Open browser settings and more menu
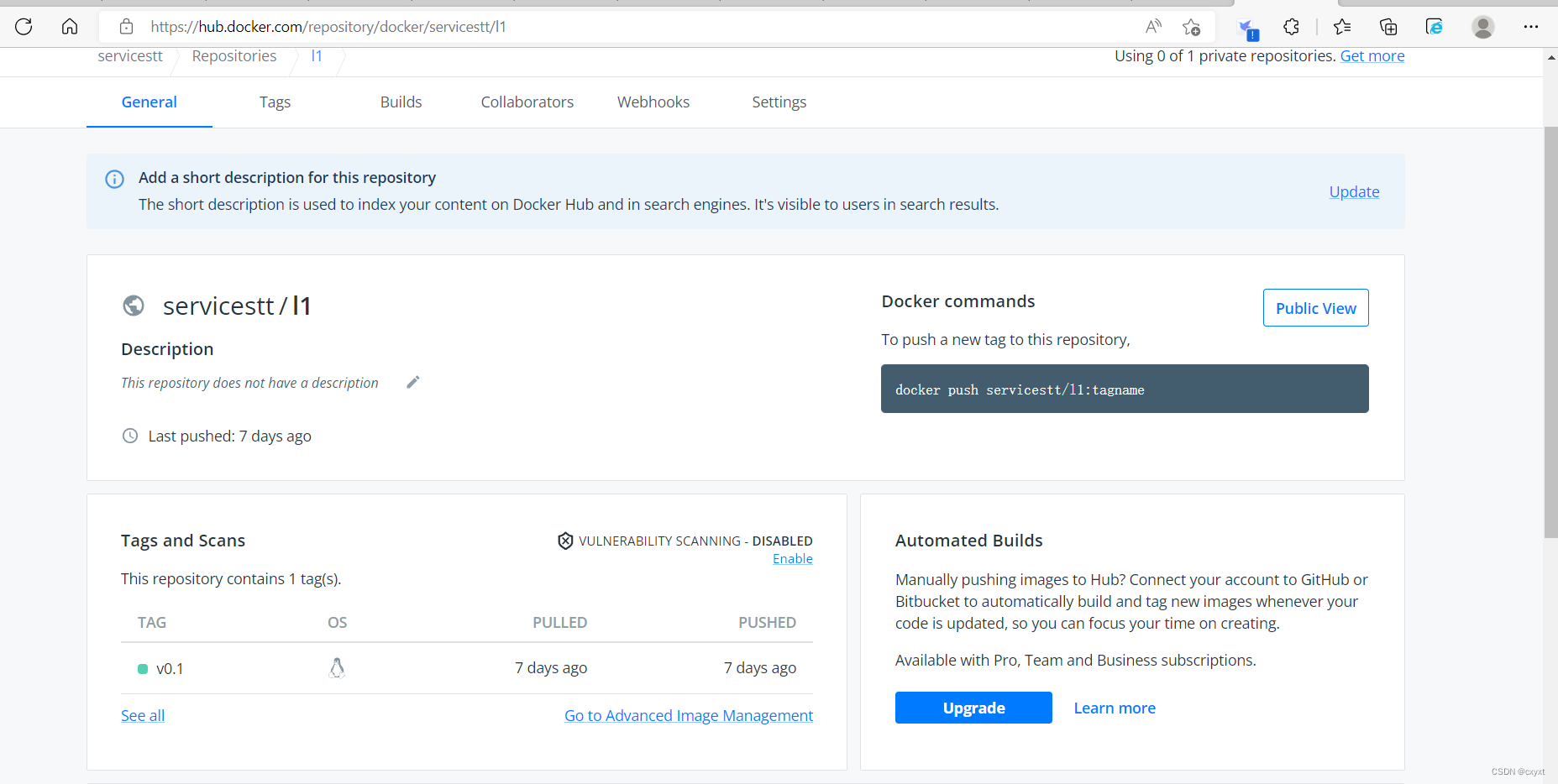The height and width of the screenshot is (784, 1558). [1531, 27]
